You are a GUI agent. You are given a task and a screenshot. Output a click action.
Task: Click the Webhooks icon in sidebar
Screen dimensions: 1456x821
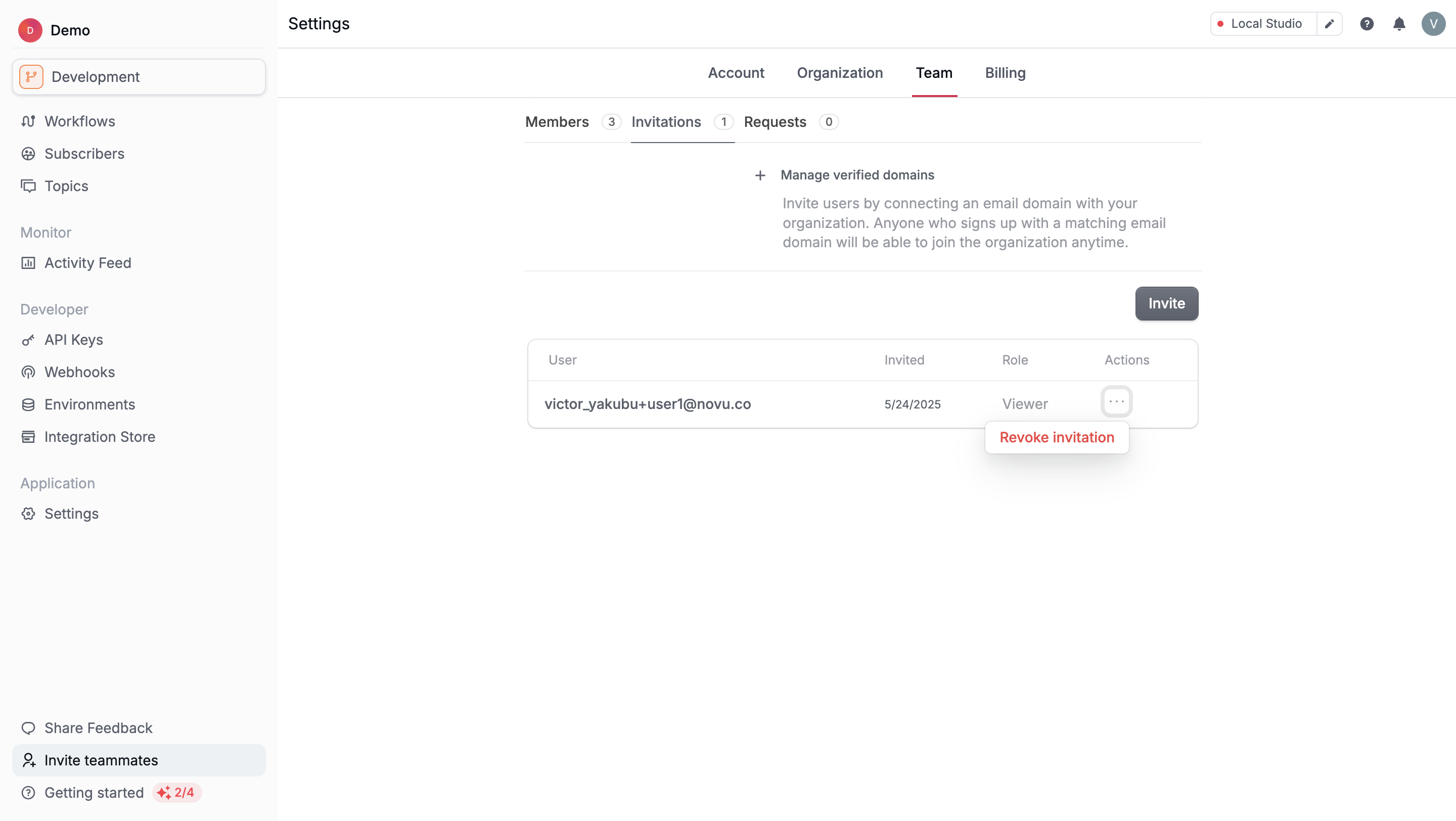(x=28, y=373)
